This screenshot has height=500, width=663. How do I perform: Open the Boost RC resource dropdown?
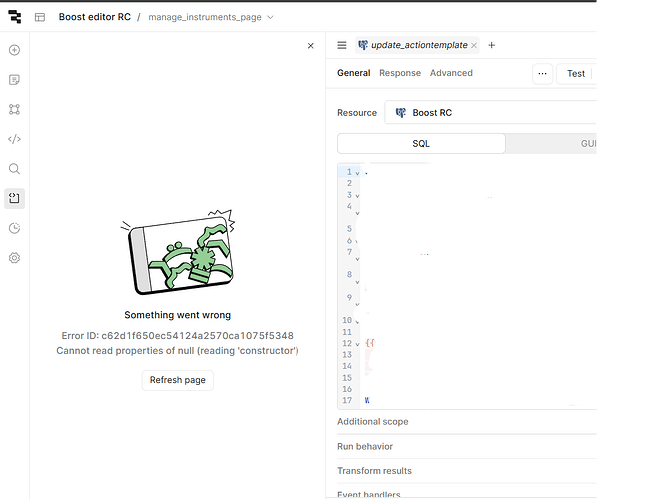coord(490,113)
